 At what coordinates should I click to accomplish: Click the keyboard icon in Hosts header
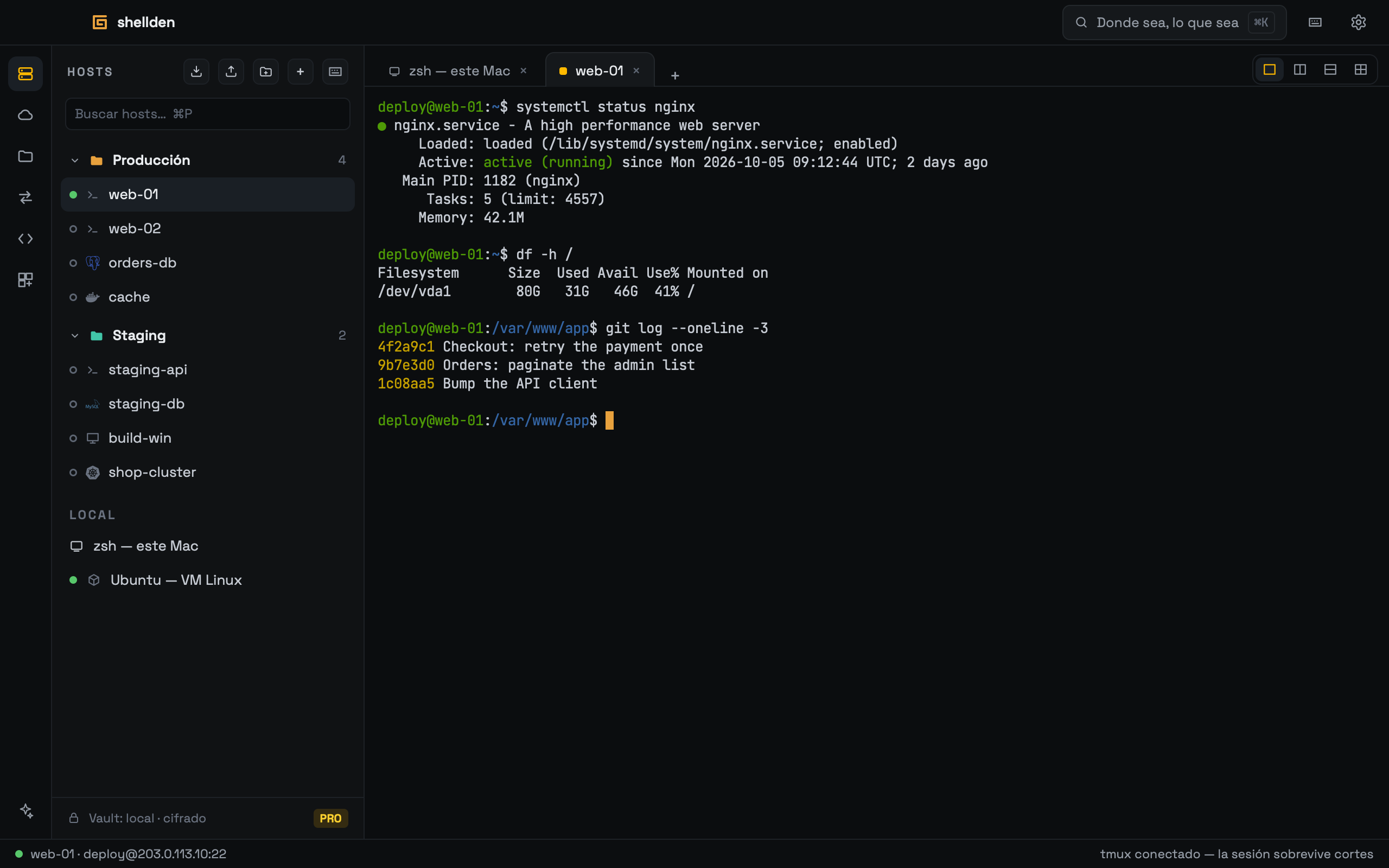(335, 71)
